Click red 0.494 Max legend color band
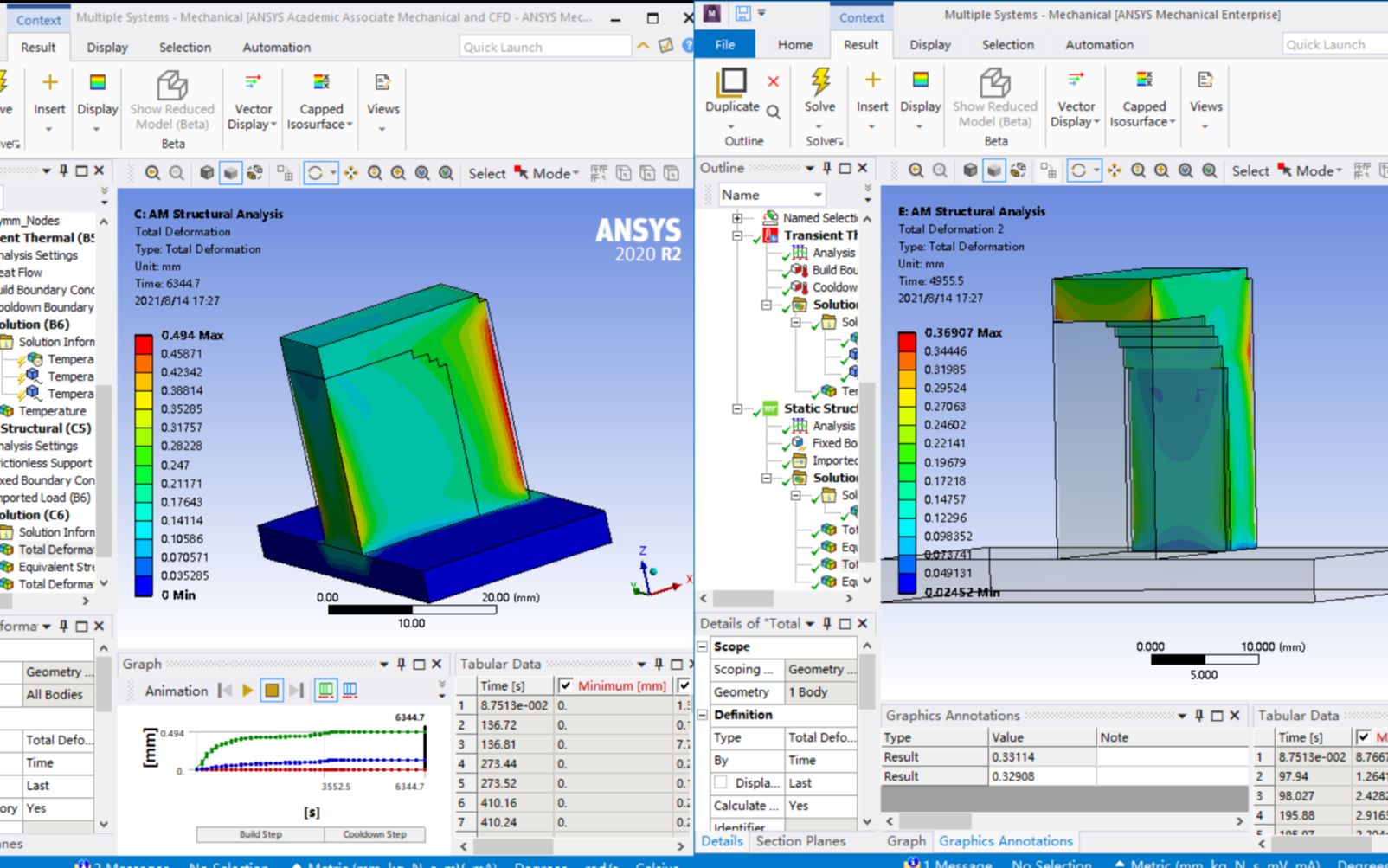This screenshot has width=1388, height=868. pos(144,344)
